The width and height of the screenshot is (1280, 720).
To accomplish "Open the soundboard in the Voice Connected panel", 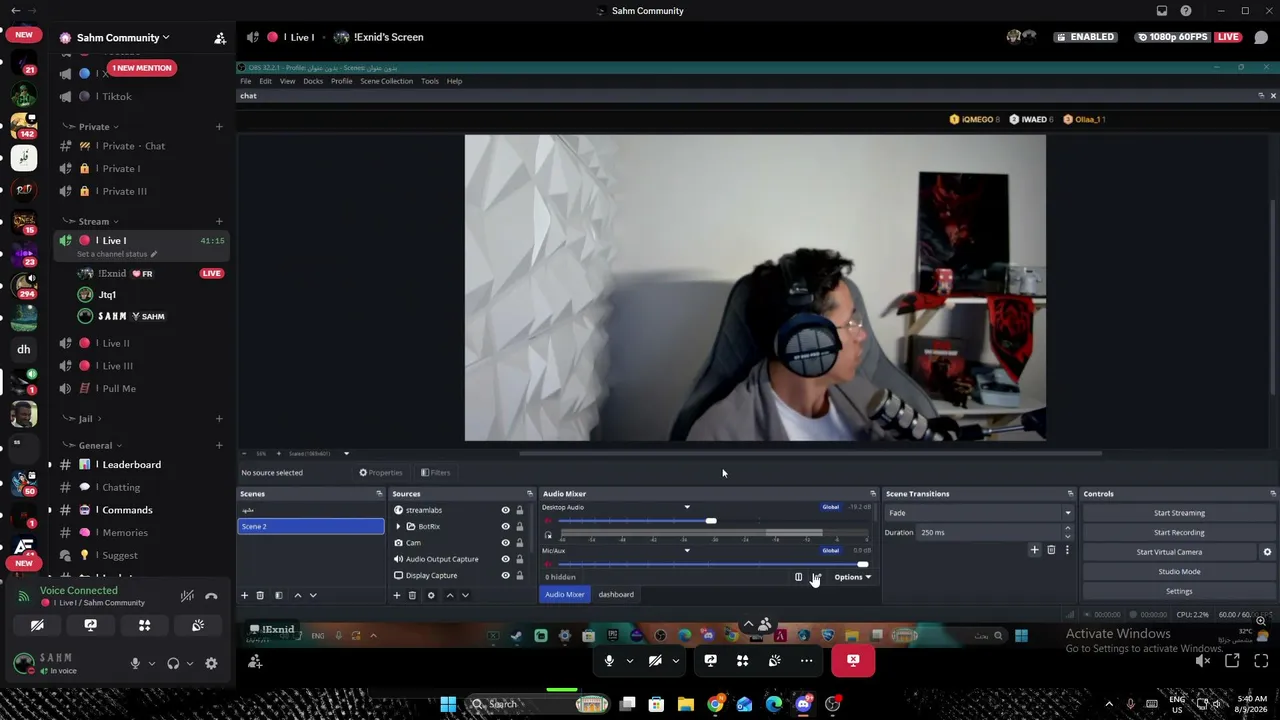I will (x=198, y=625).
